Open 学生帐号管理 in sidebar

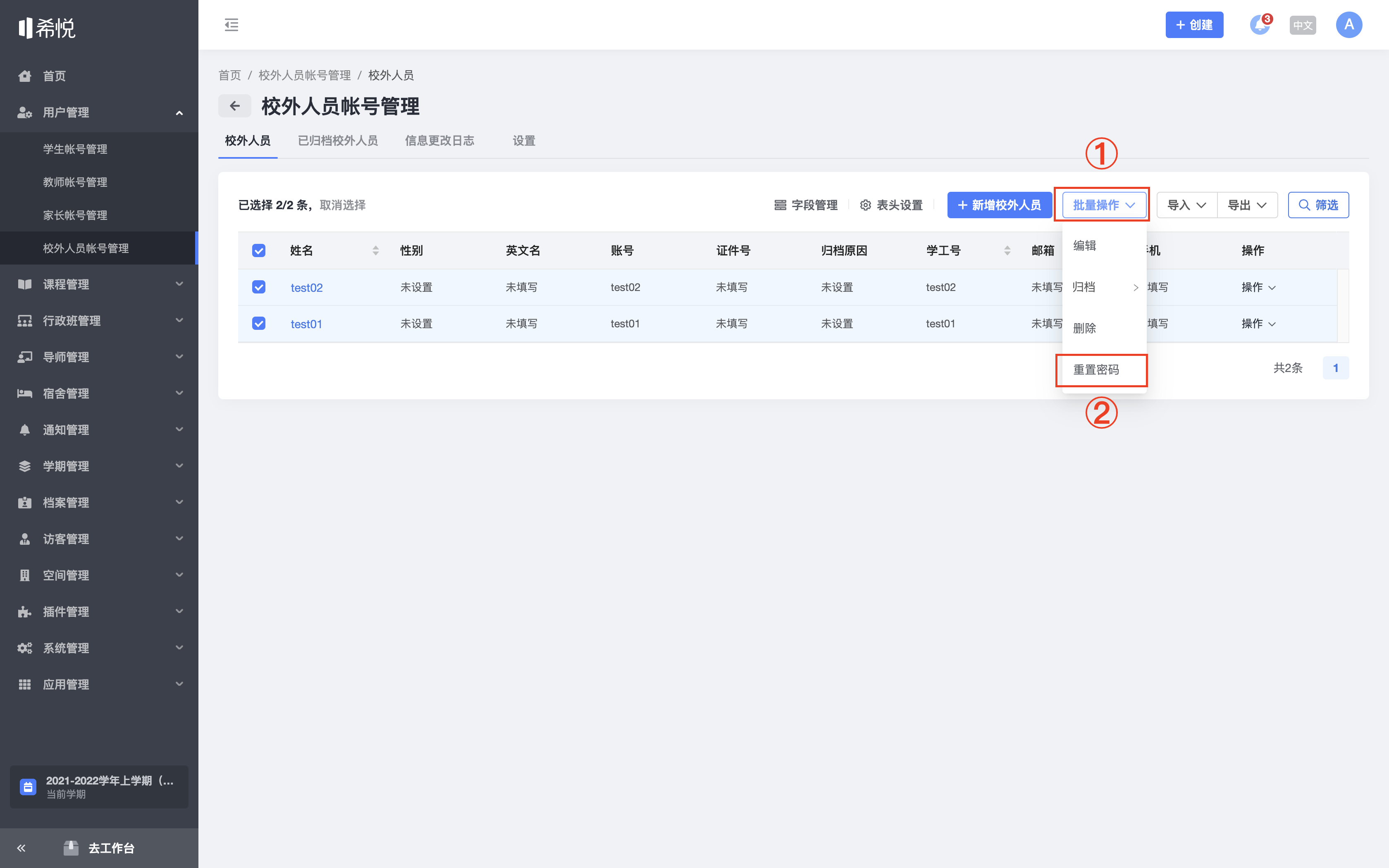tap(75, 149)
